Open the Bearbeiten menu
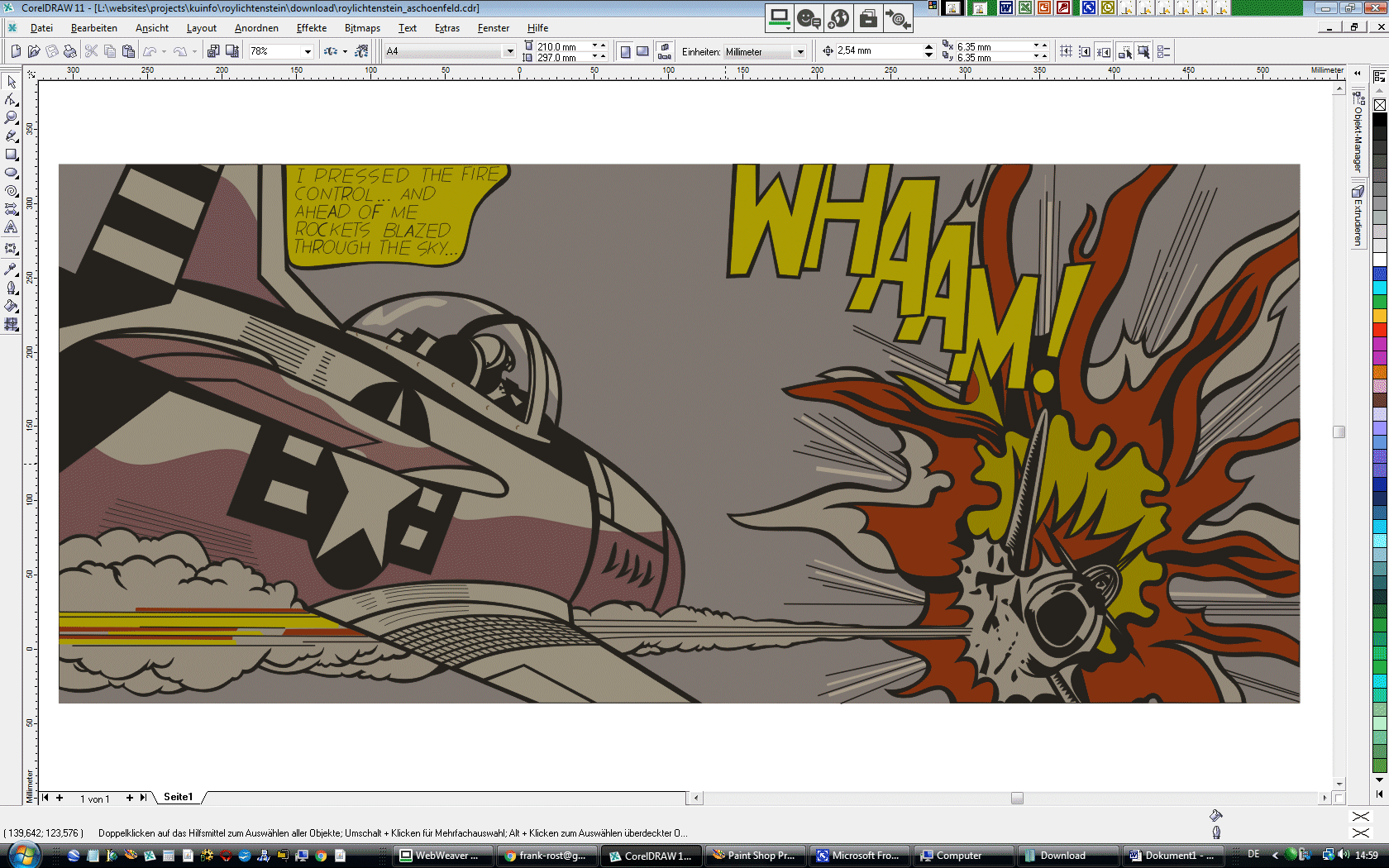The width and height of the screenshot is (1389, 868). 93,28
